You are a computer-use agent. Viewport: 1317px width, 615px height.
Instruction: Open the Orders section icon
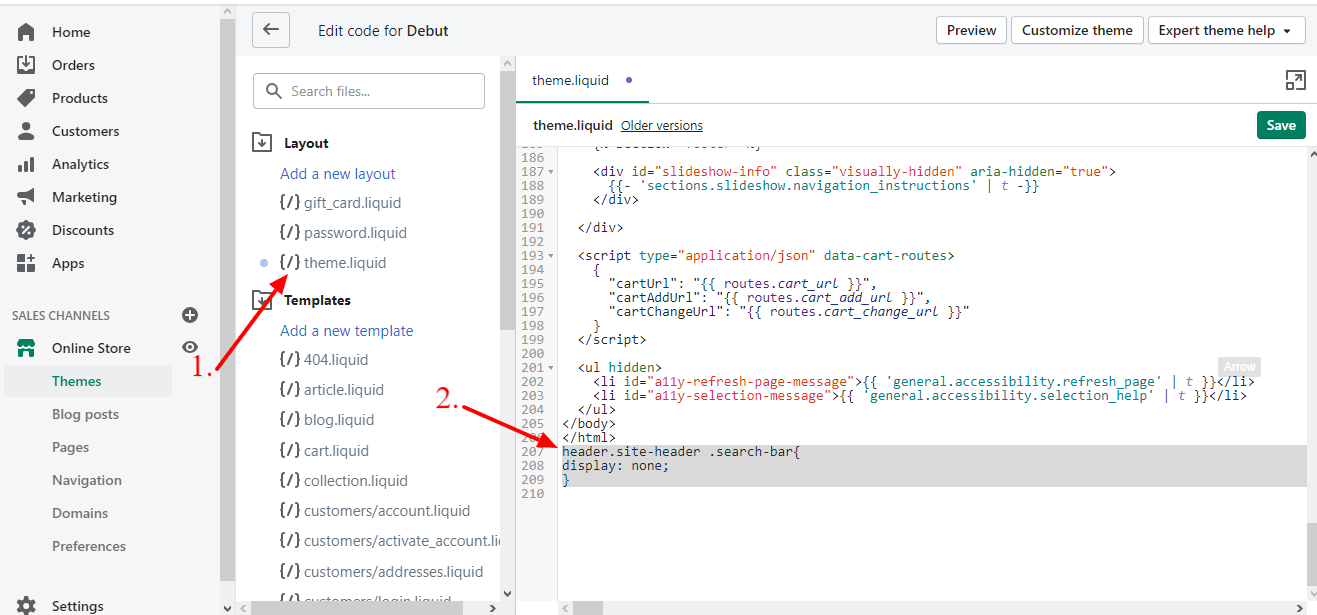(x=23, y=64)
